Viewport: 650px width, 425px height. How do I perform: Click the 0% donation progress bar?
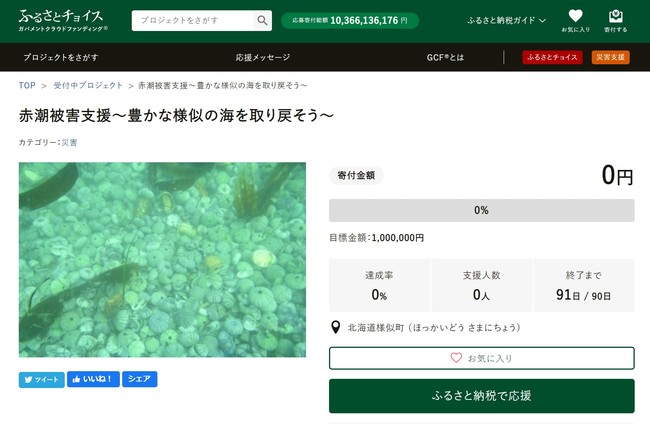481,210
